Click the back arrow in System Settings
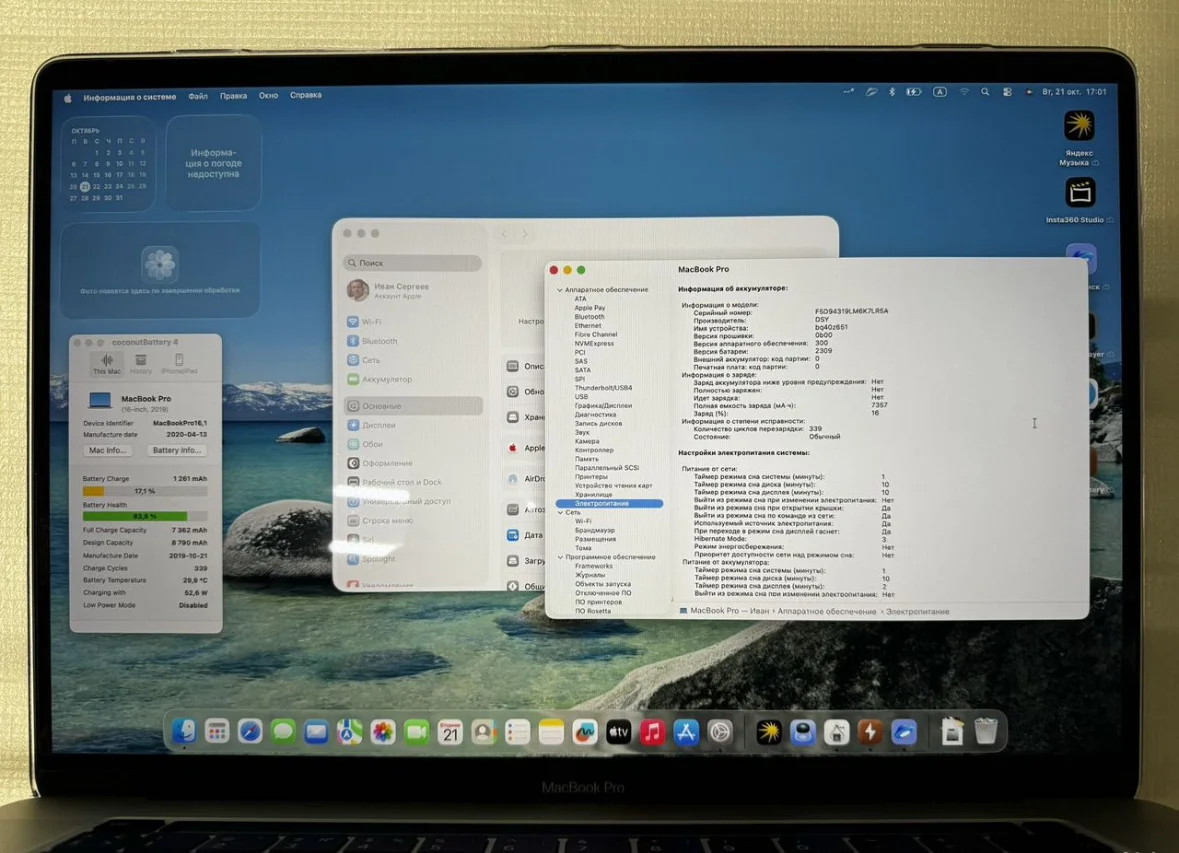 click(505, 234)
